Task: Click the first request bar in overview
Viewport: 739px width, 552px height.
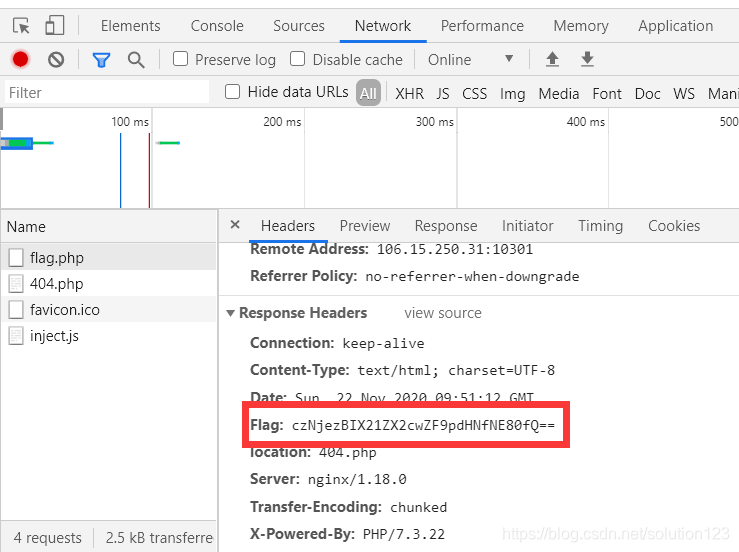Action: 17,143
